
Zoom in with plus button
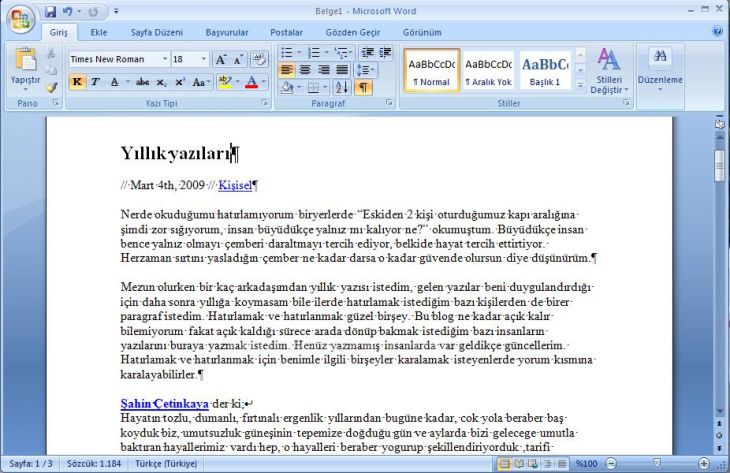tap(704, 464)
